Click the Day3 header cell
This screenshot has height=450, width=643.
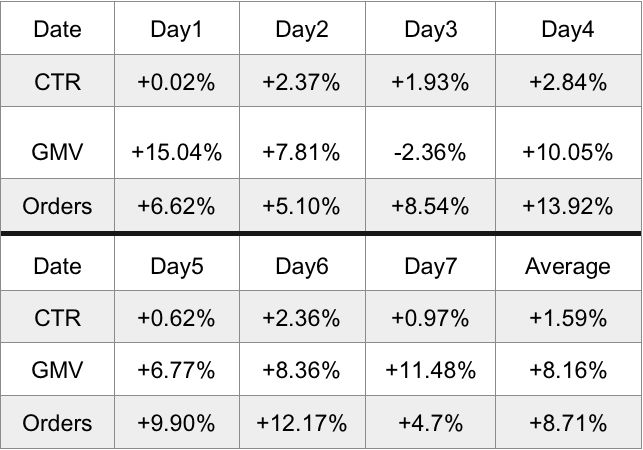click(x=431, y=29)
